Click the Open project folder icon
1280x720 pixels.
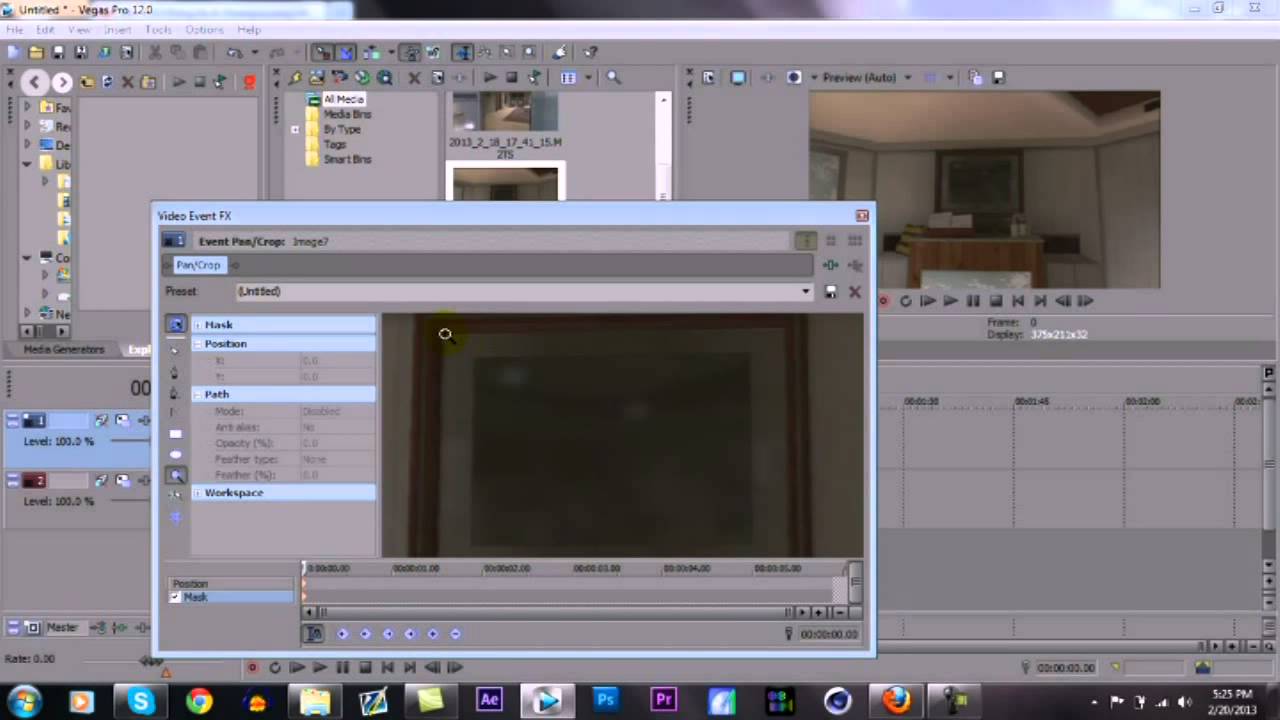click(35, 52)
